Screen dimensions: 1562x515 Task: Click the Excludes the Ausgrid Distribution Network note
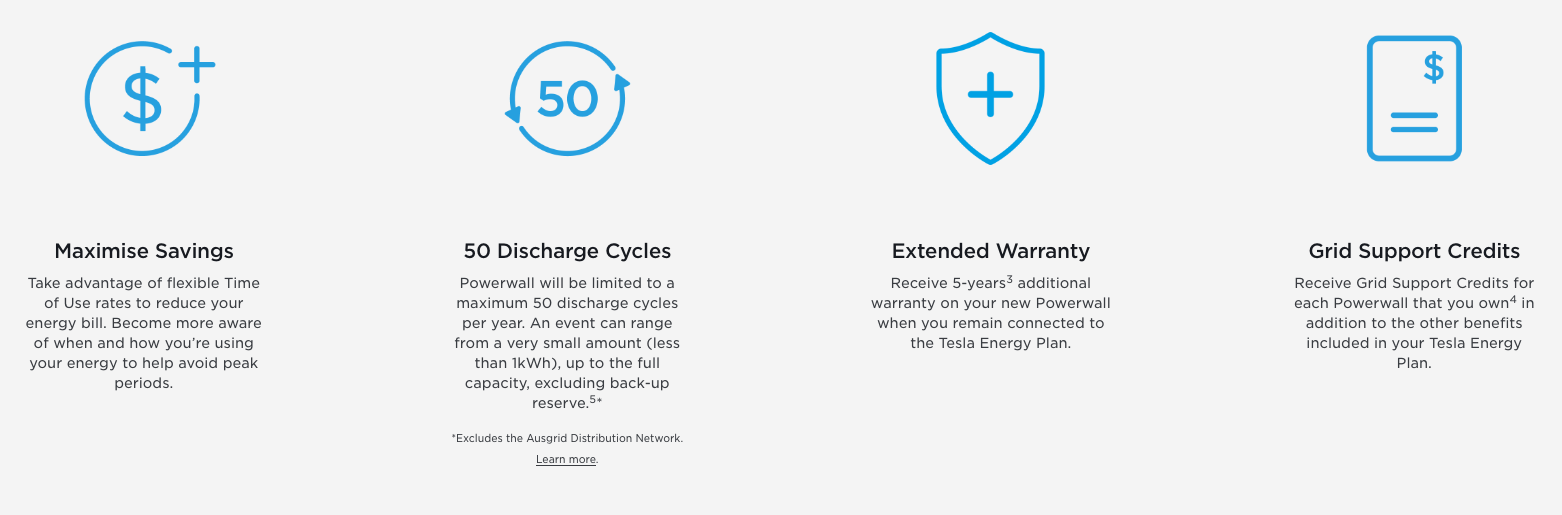pyautogui.click(x=567, y=438)
